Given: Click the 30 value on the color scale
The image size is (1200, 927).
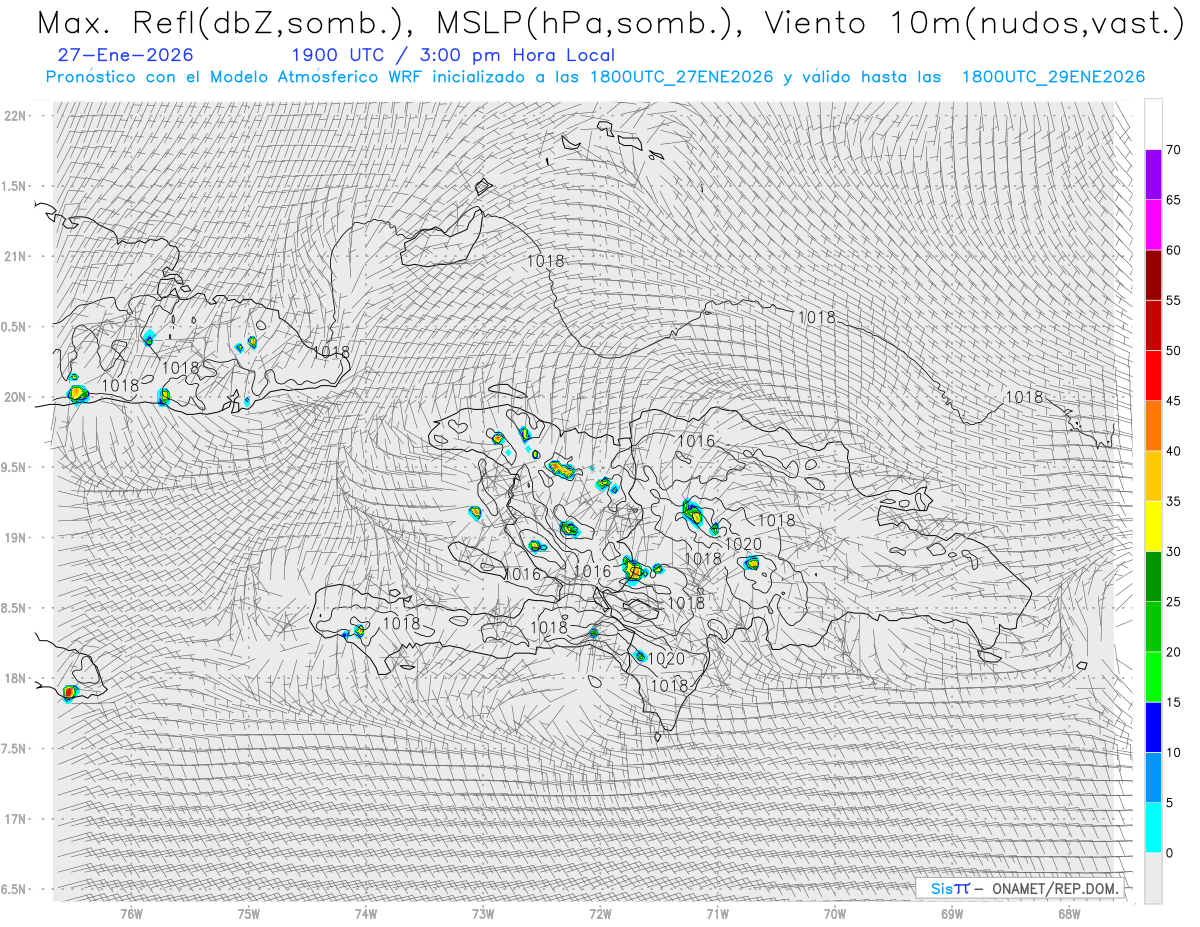Looking at the screenshot, I should (1173, 552).
